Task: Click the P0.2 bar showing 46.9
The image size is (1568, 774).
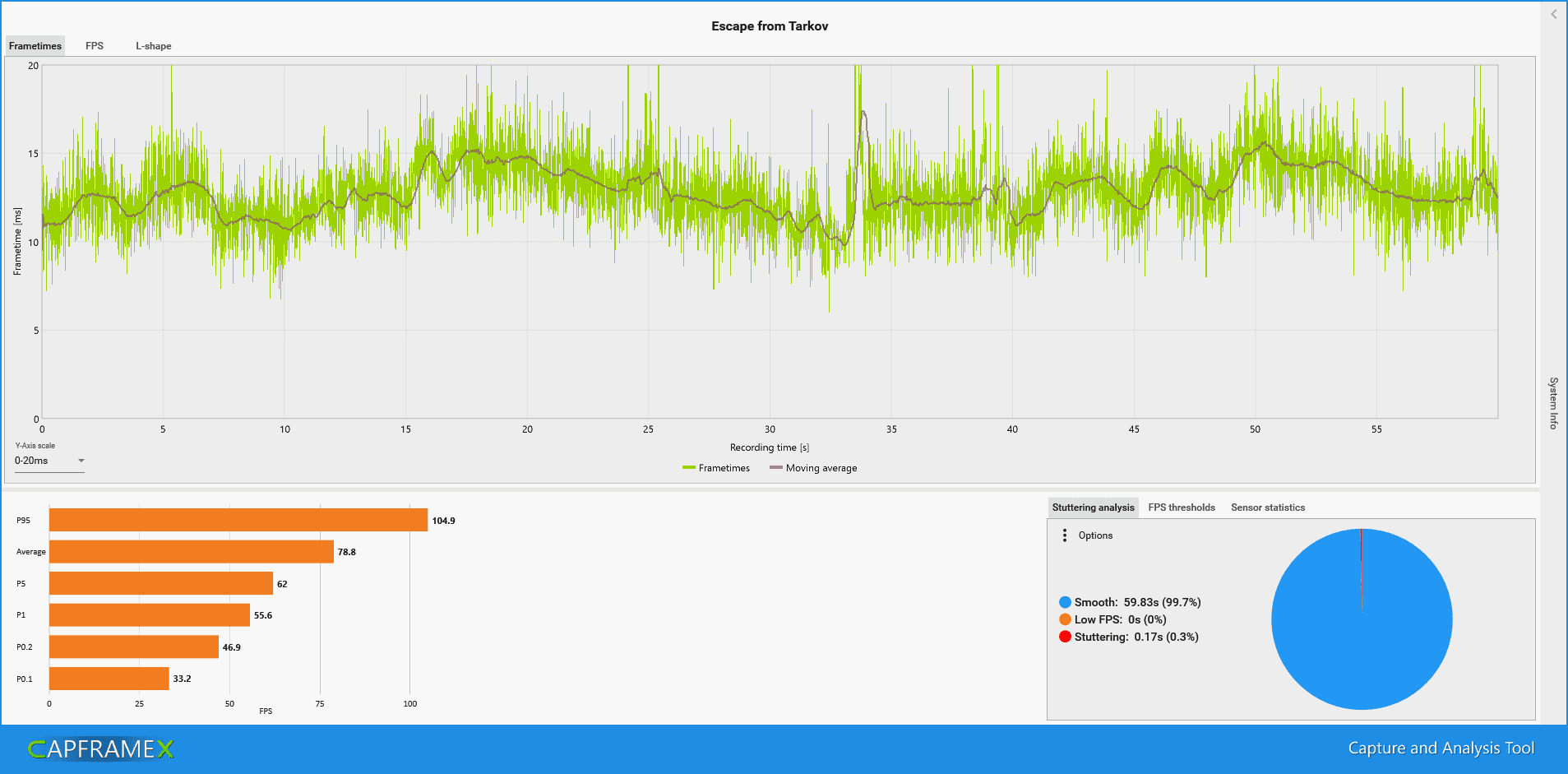Action: point(134,647)
